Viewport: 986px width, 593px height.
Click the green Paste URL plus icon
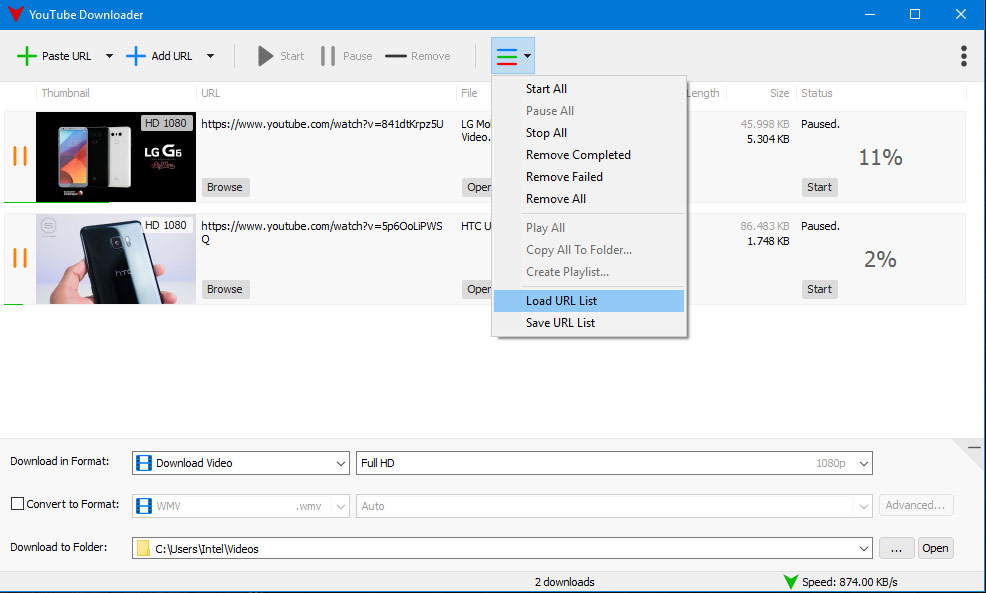(x=27, y=56)
